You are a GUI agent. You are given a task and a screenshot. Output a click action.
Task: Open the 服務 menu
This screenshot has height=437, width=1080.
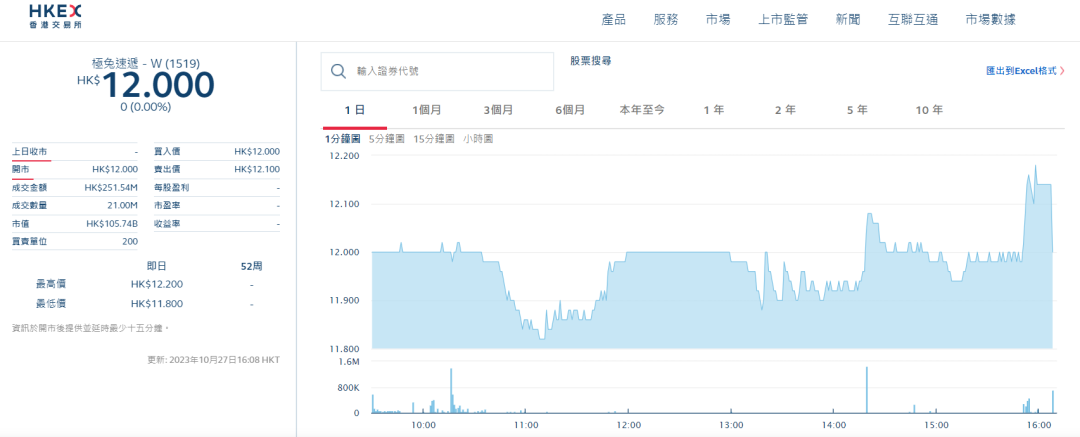click(666, 19)
